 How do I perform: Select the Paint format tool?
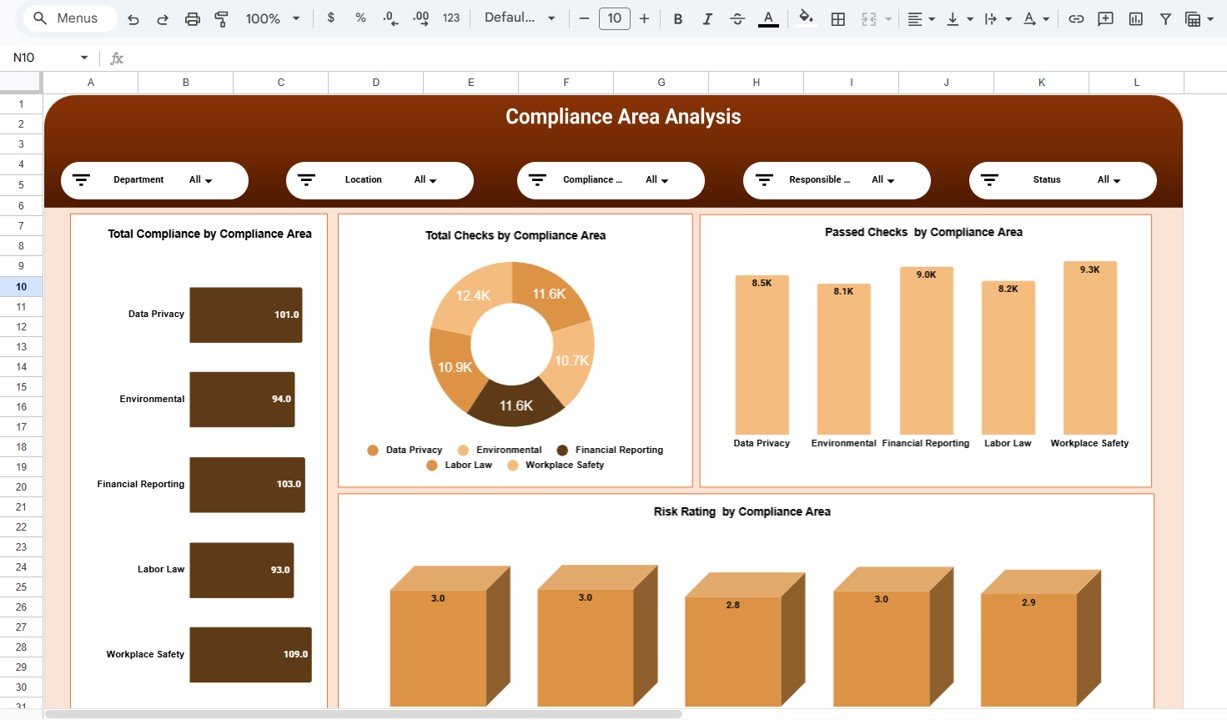[221, 18]
